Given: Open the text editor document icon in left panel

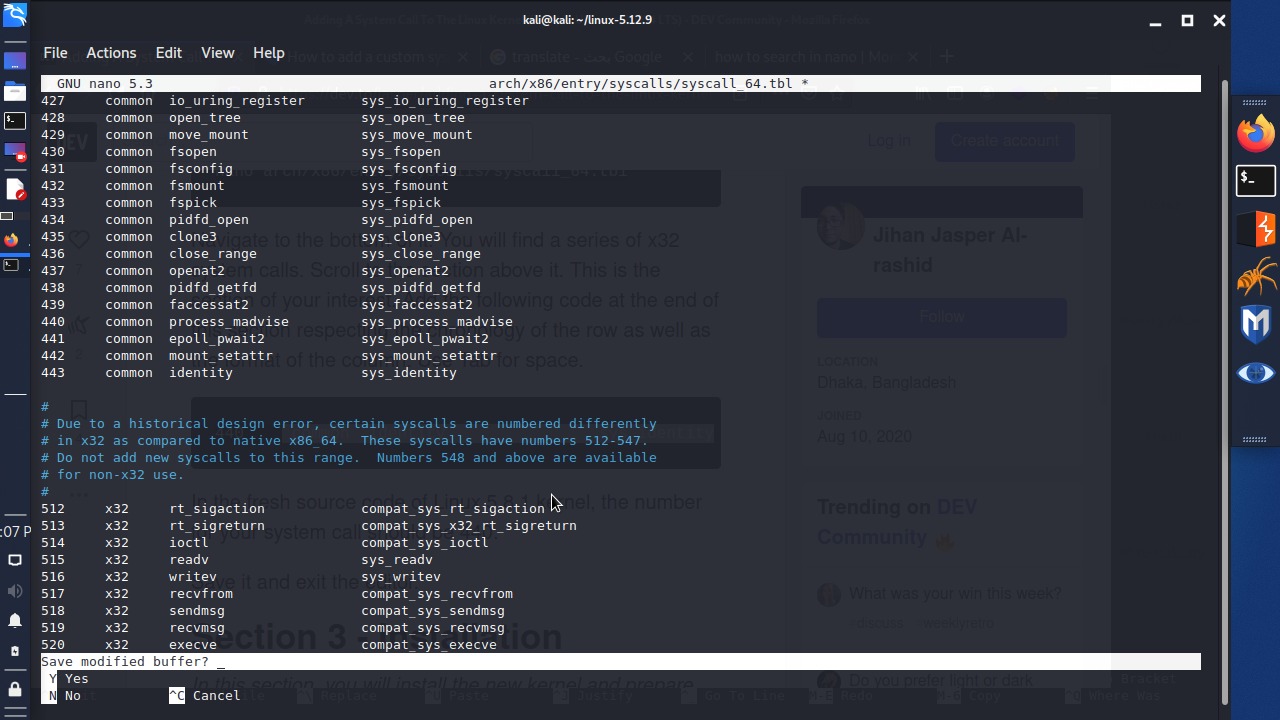Looking at the screenshot, I should click(x=14, y=187).
